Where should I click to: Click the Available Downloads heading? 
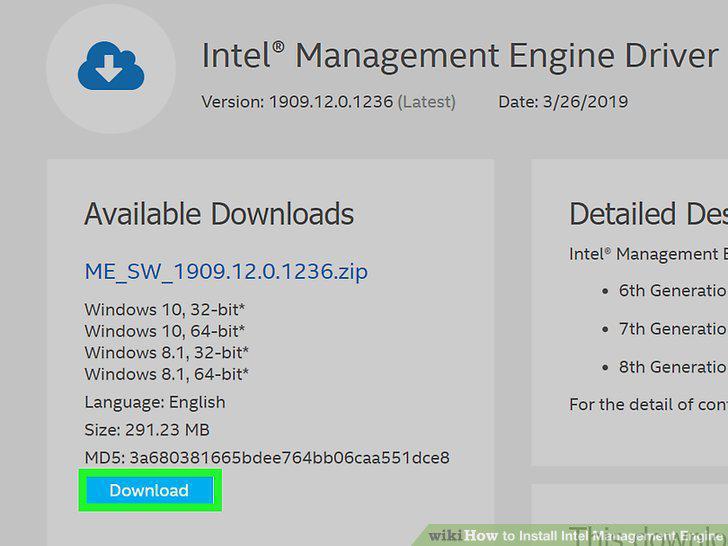tap(219, 214)
